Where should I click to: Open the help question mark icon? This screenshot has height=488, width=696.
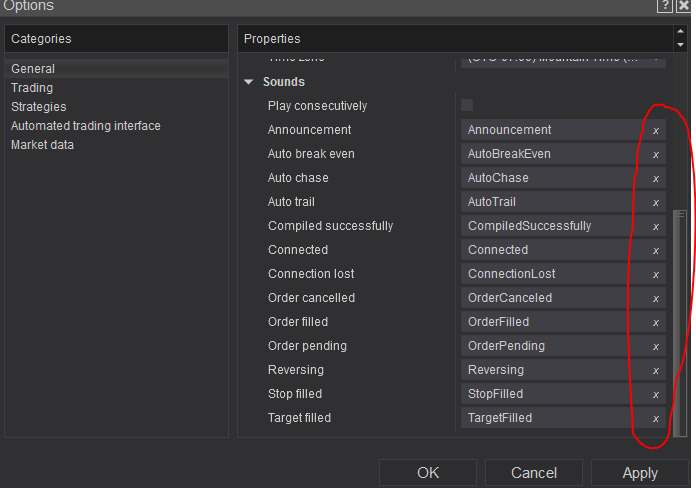pyautogui.click(x=665, y=6)
